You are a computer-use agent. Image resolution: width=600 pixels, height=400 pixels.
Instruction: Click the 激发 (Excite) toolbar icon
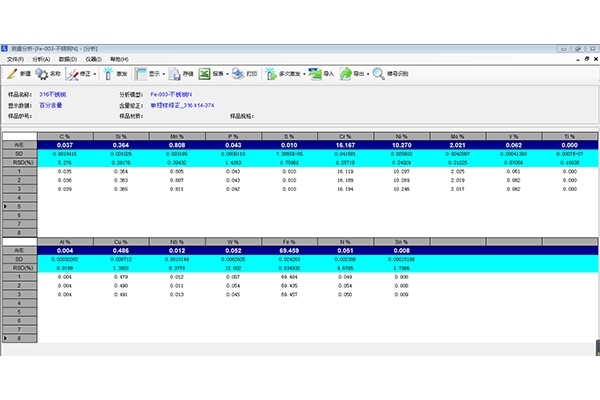(x=107, y=73)
